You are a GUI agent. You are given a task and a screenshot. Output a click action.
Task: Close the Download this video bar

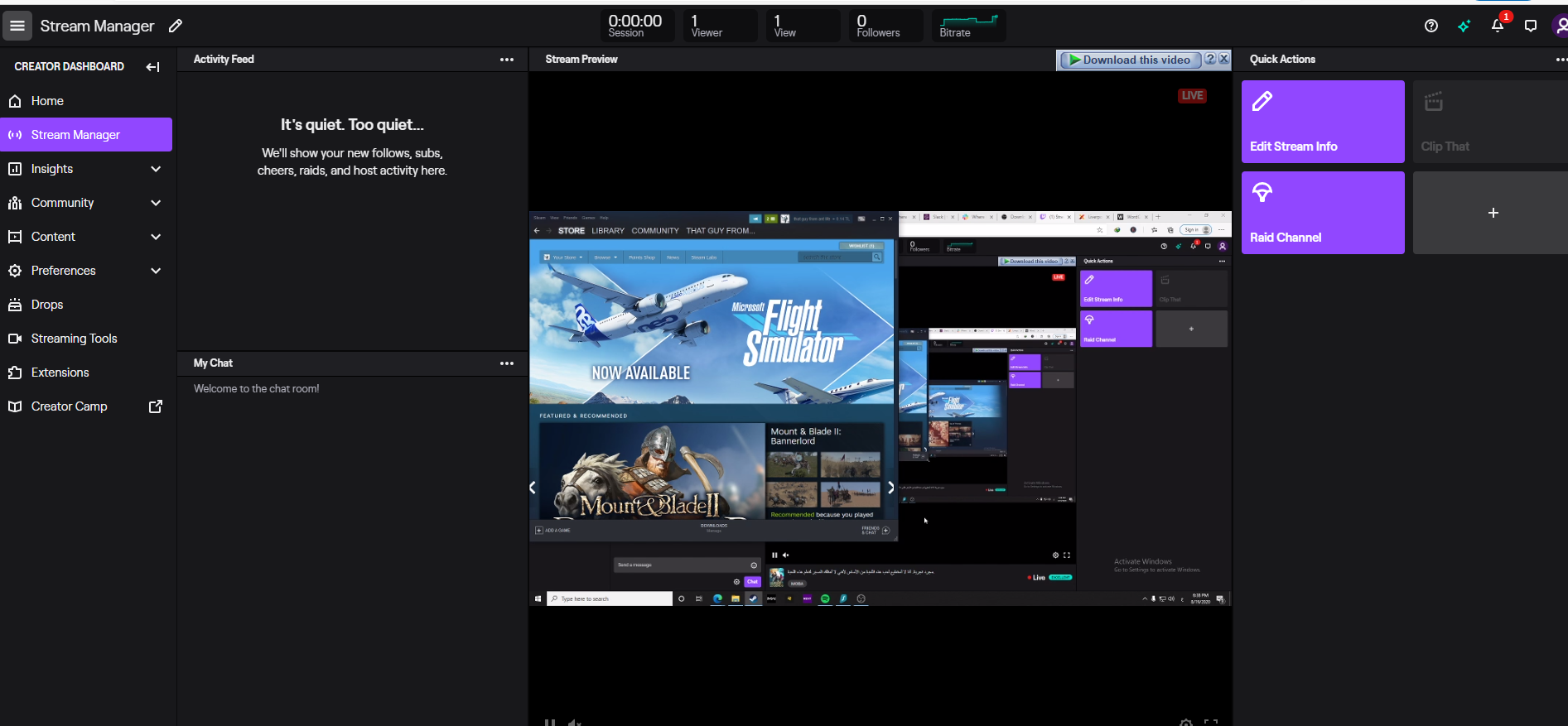tap(1223, 60)
